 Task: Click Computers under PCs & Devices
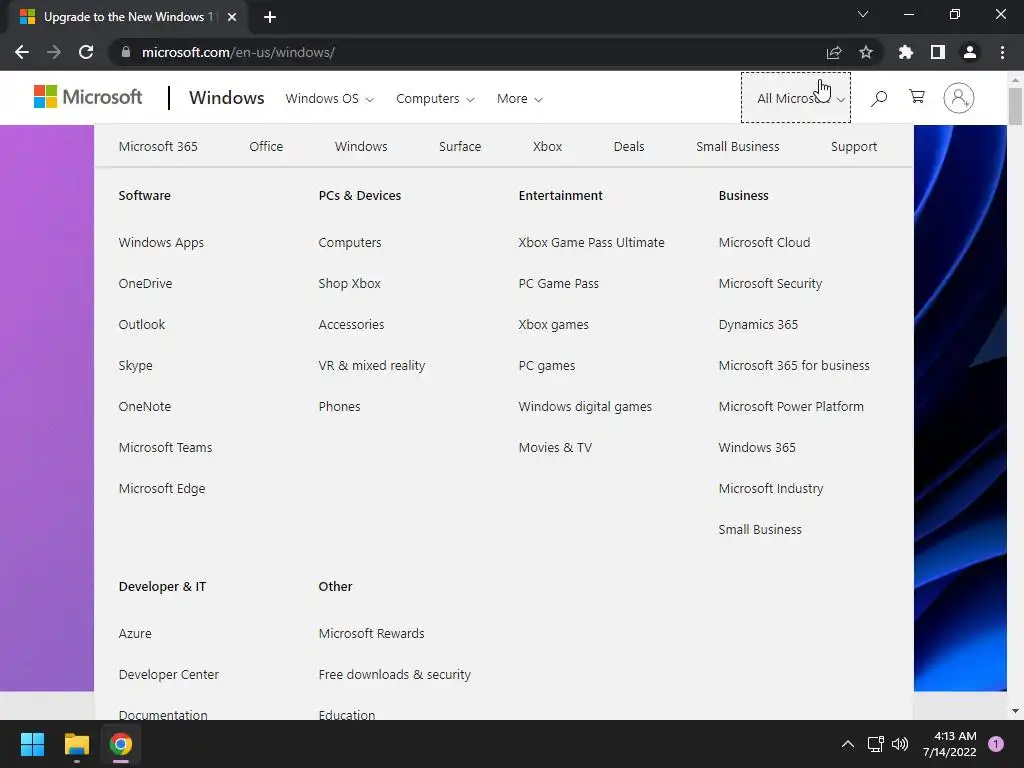(x=349, y=242)
